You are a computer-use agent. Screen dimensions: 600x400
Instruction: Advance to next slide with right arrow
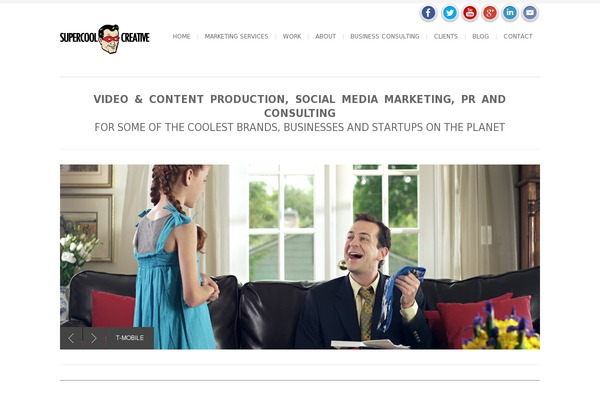pos(94,338)
